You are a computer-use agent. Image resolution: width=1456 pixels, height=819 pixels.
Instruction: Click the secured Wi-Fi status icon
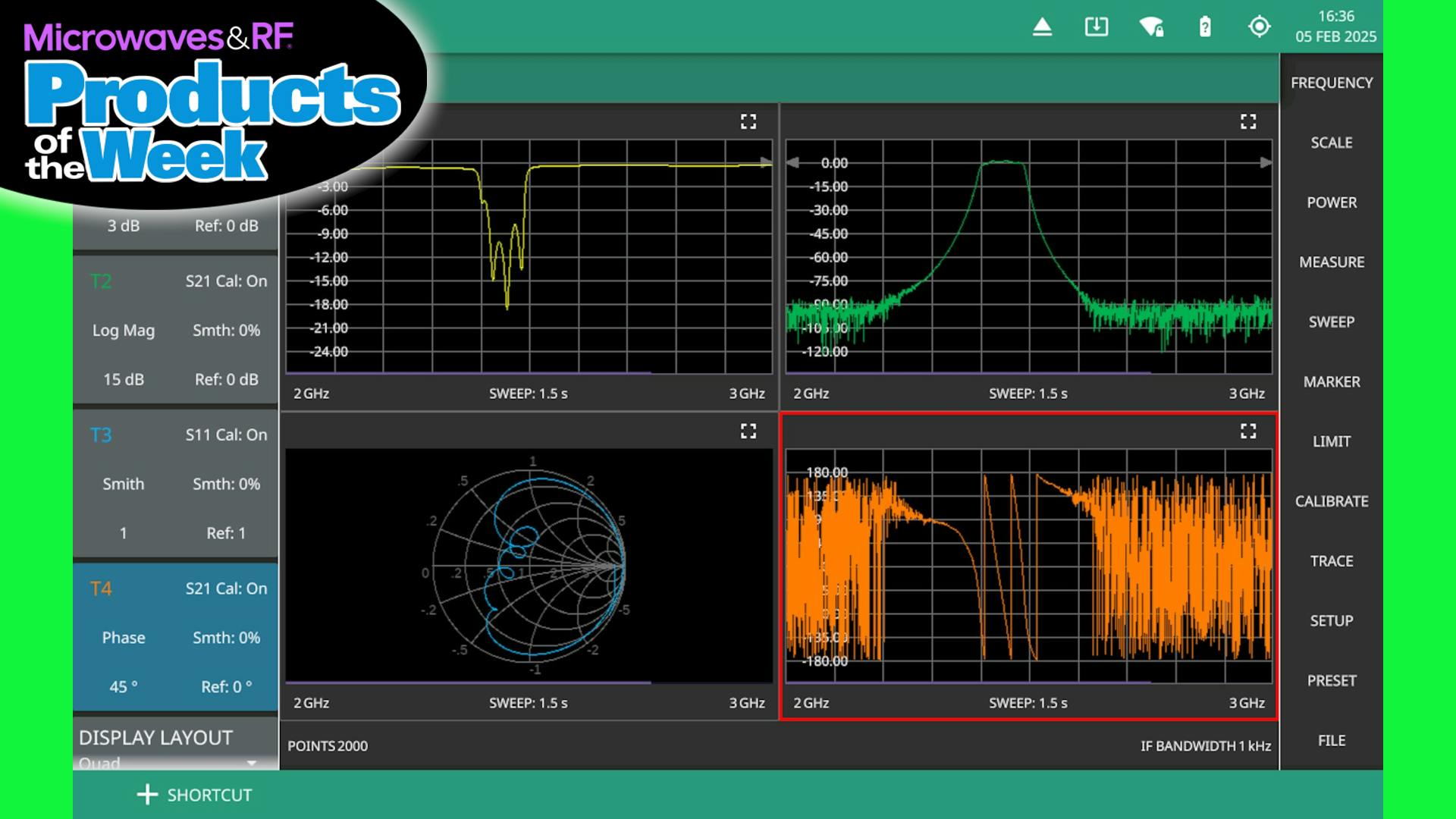point(1150,27)
